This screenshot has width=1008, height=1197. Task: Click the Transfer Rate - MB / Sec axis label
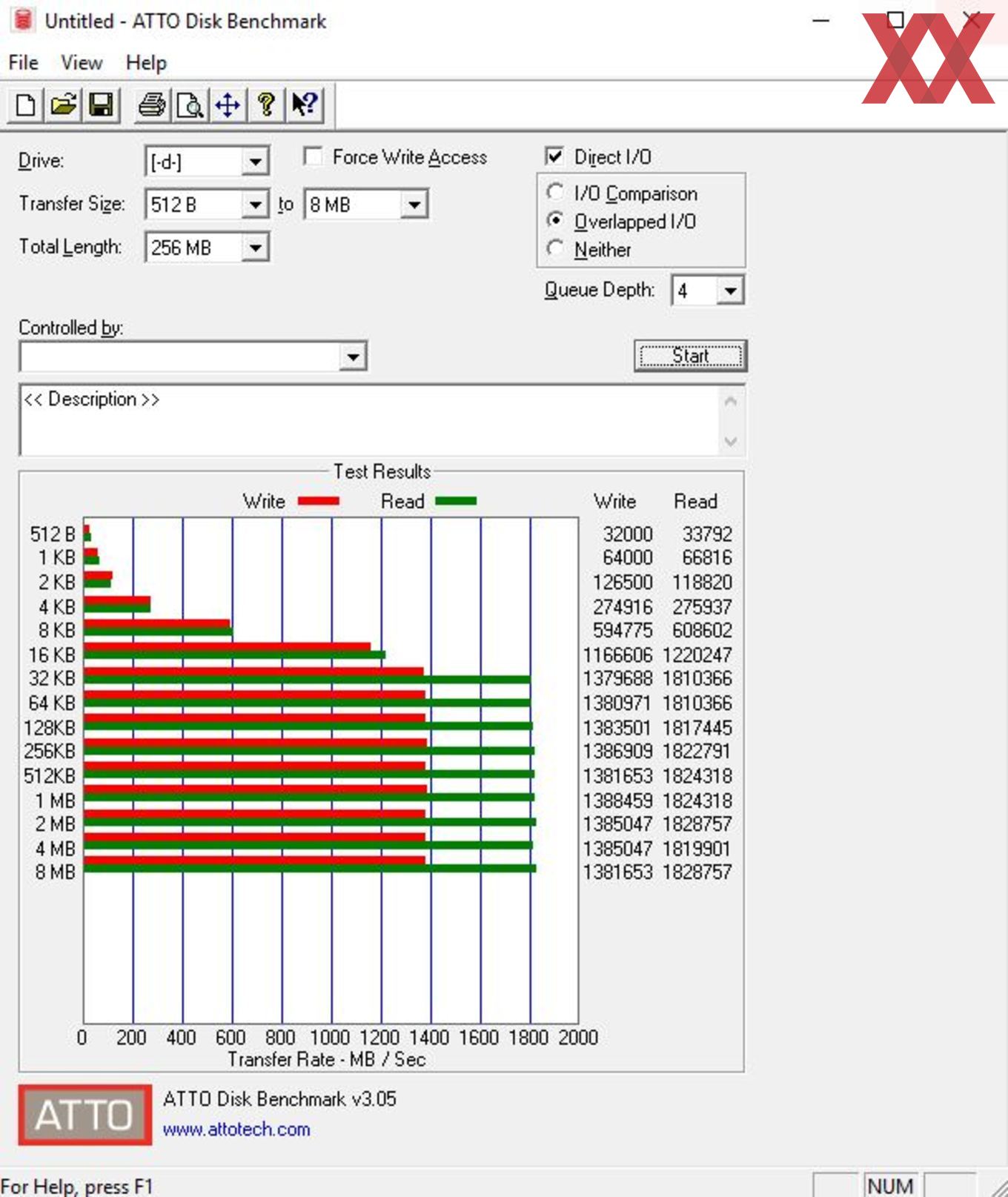coord(327,1059)
